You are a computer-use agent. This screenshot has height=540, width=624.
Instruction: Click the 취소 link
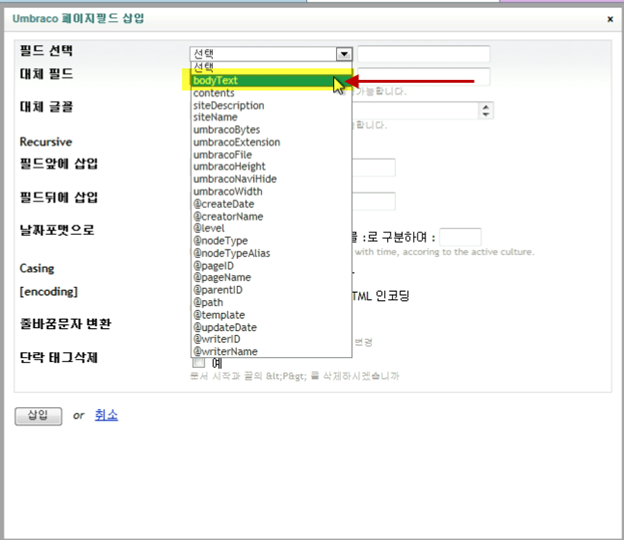pyautogui.click(x=106, y=415)
